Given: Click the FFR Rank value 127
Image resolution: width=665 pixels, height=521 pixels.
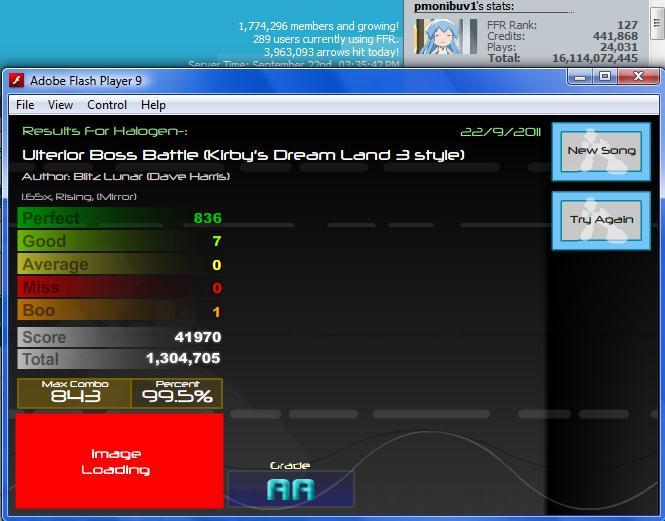Looking at the screenshot, I should [627, 25].
